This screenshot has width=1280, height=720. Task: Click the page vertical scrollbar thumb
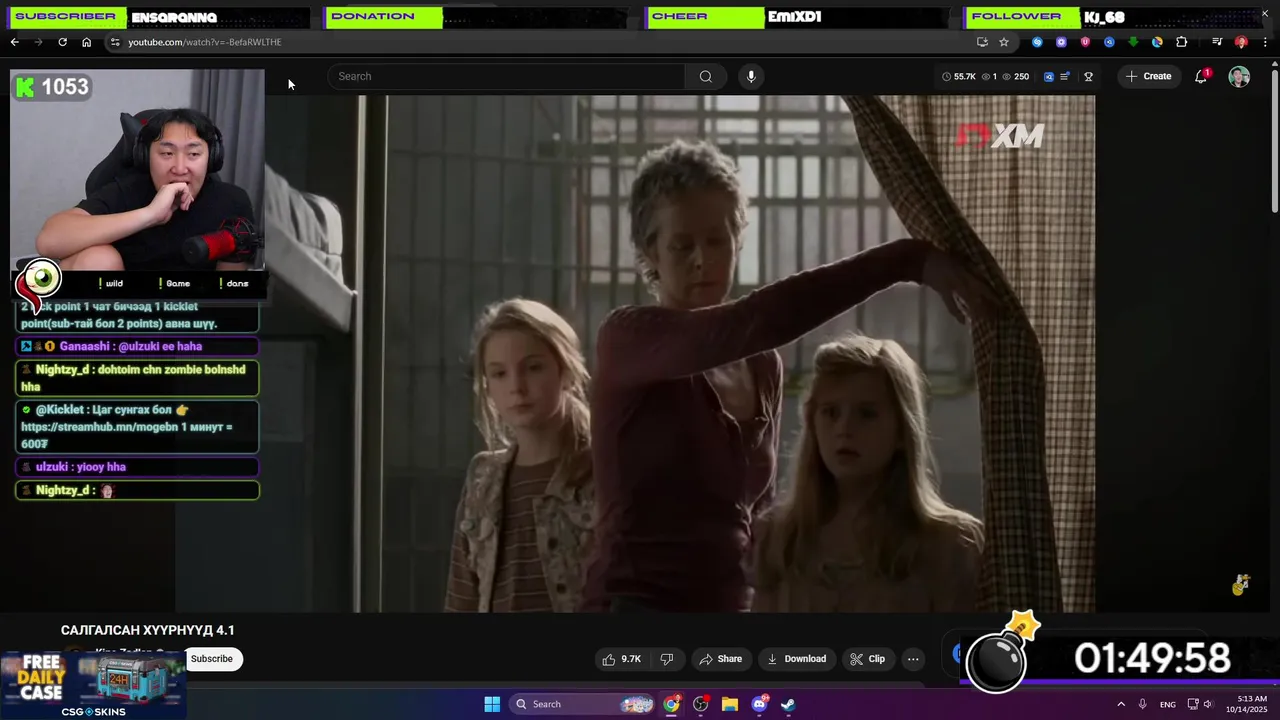point(1274,140)
